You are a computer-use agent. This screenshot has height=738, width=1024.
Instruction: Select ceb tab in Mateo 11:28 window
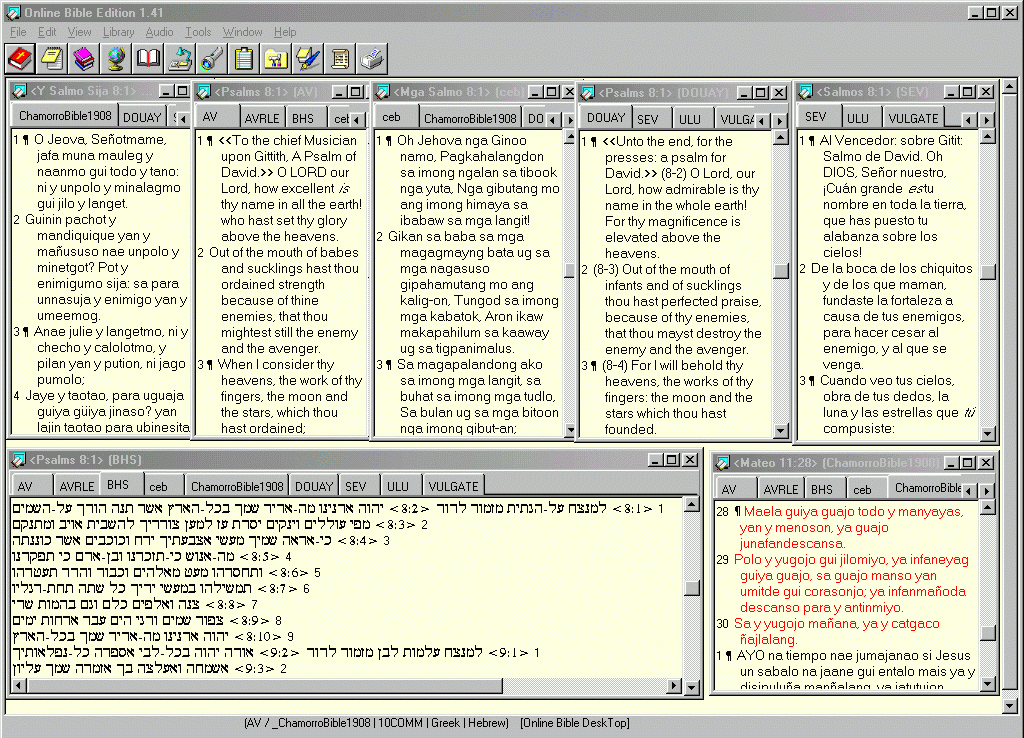tap(862, 489)
